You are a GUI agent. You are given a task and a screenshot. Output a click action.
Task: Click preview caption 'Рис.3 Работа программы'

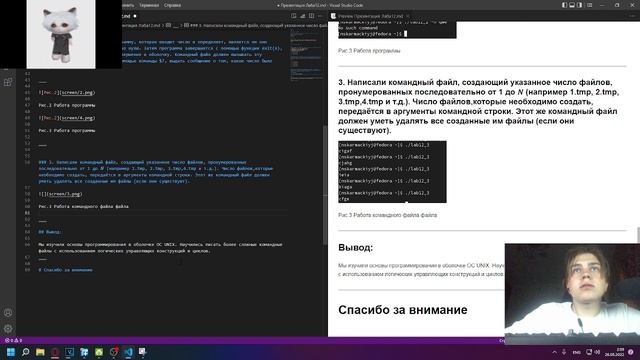(x=369, y=51)
